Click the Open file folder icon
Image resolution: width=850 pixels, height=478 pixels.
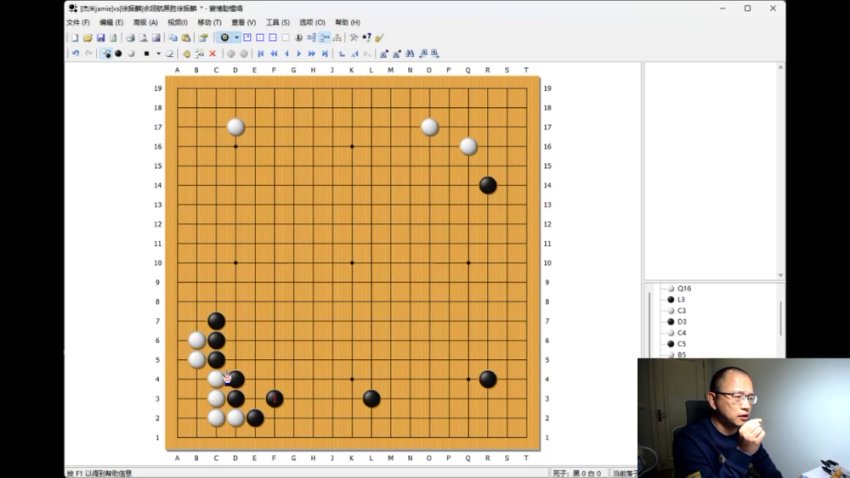[x=87, y=38]
